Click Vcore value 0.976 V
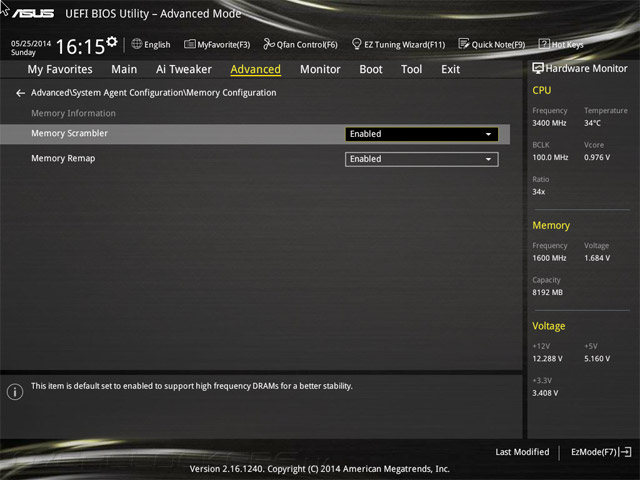 click(x=597, y=157)
